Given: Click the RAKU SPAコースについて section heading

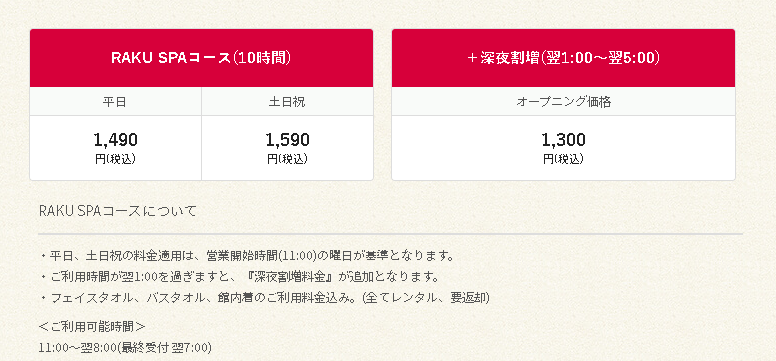Looking at the screenshot, I should pyautogui.click(x=118, y=211).
